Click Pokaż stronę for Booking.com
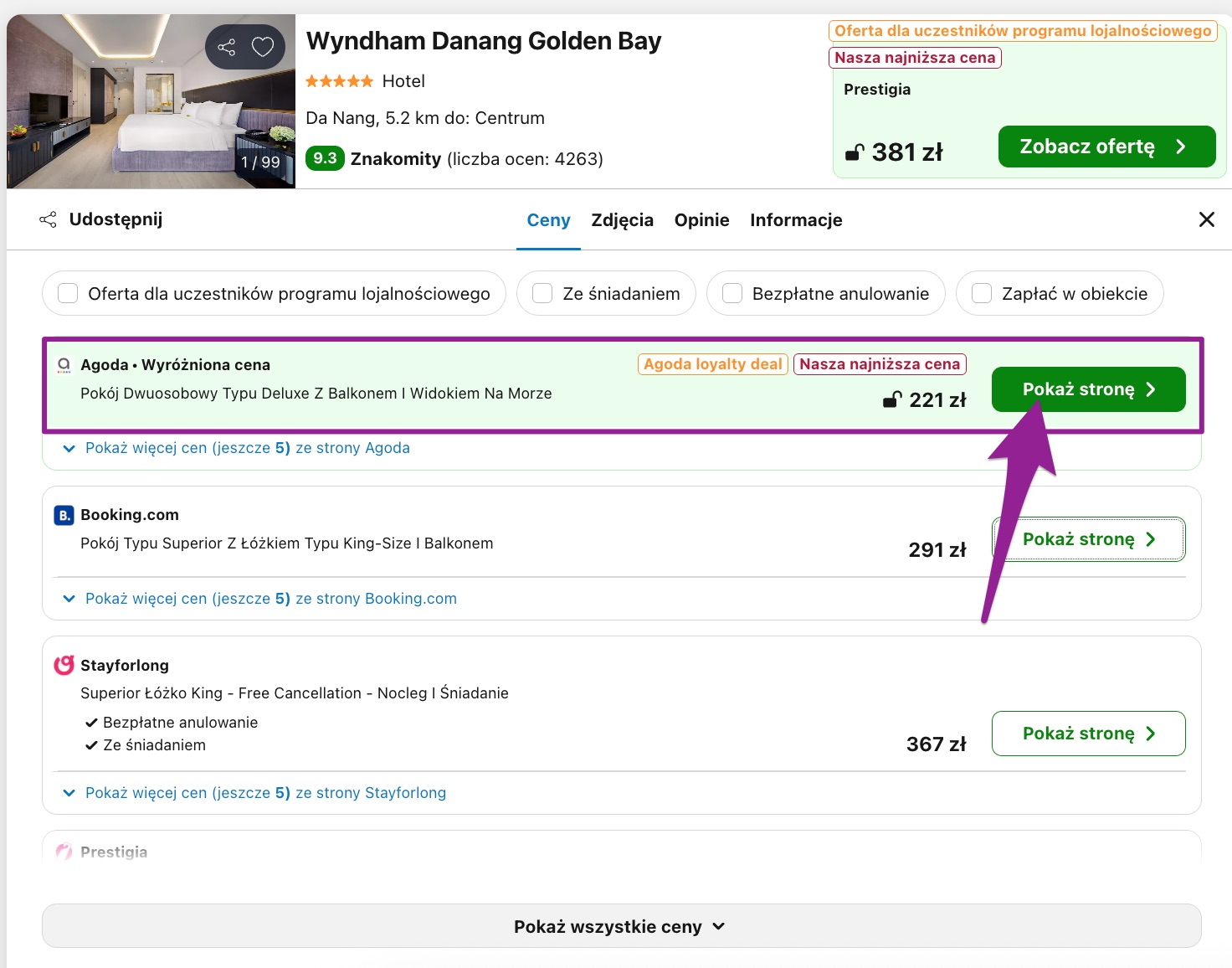This screenshot has height=968, width=1232. click(x=1088, y=539)
